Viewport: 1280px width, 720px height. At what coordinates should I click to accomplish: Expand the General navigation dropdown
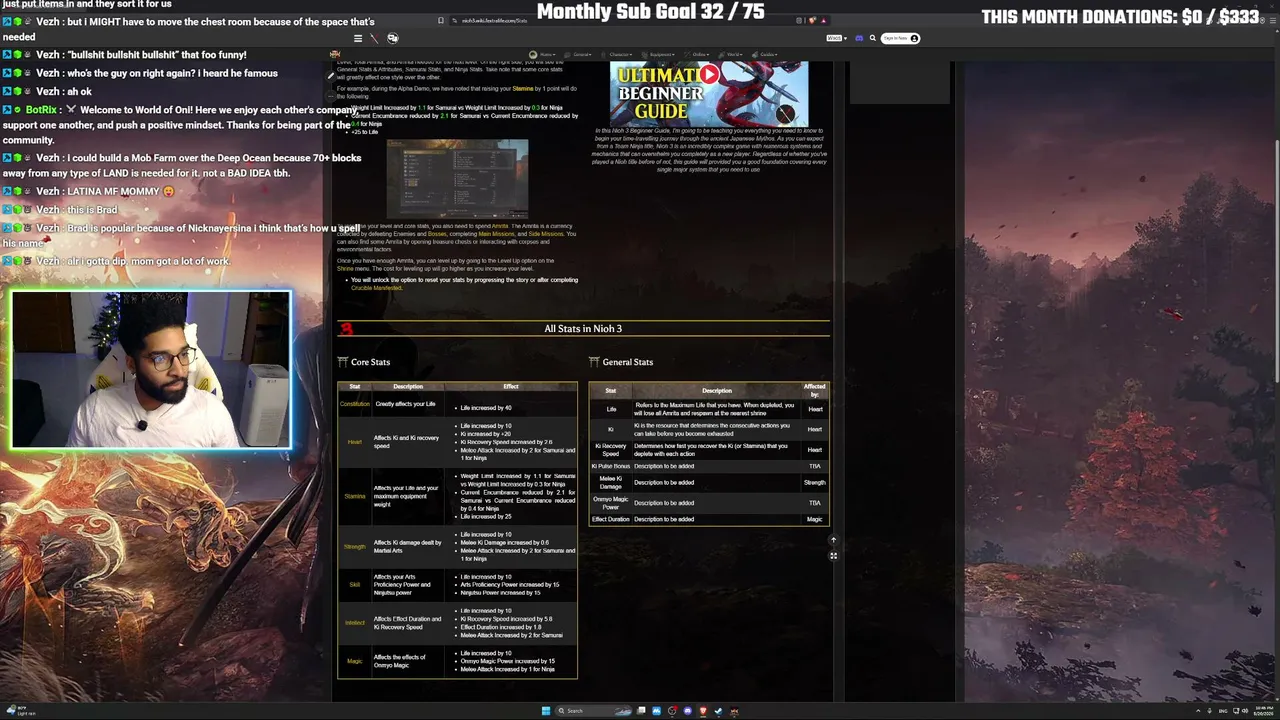coord(580,54)
